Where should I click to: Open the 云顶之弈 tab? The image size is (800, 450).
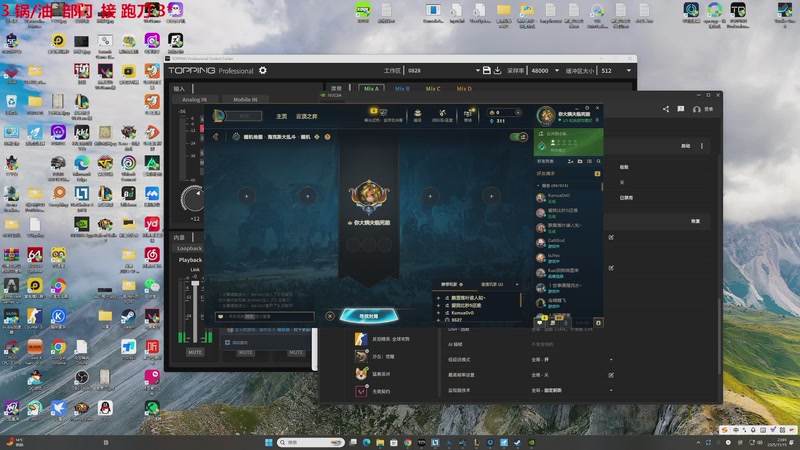[x=307, y=116]
